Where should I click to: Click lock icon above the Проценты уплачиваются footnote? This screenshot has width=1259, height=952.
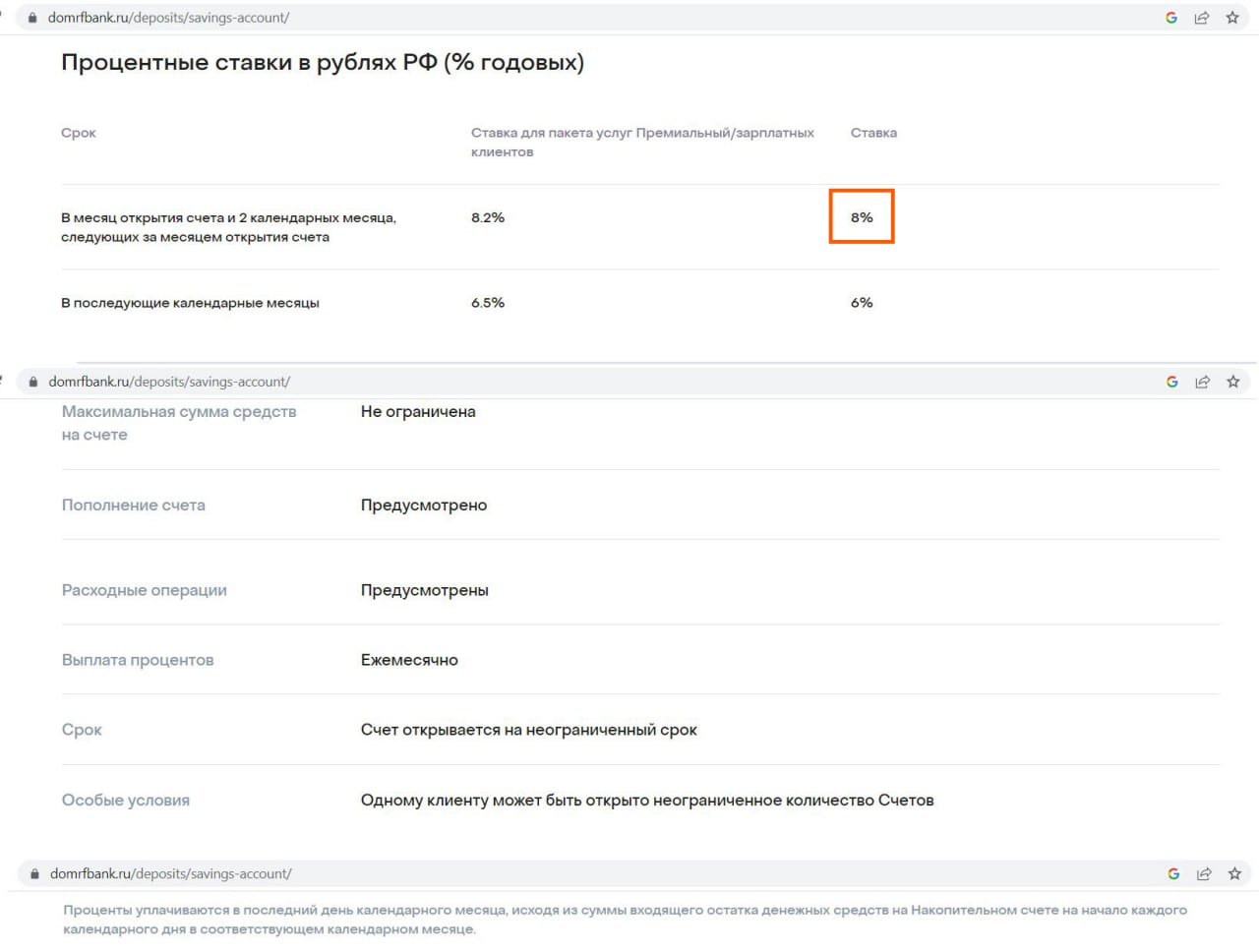click(x=35, y=873)
